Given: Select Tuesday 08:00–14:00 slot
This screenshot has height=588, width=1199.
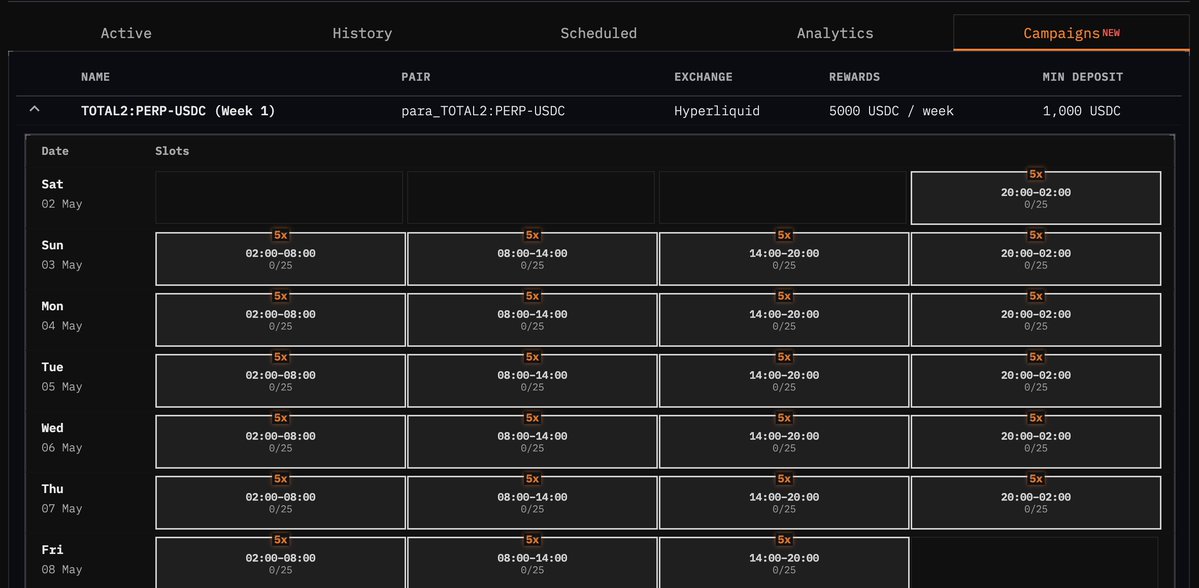Looking at the screenshot, I should (532, 380).
